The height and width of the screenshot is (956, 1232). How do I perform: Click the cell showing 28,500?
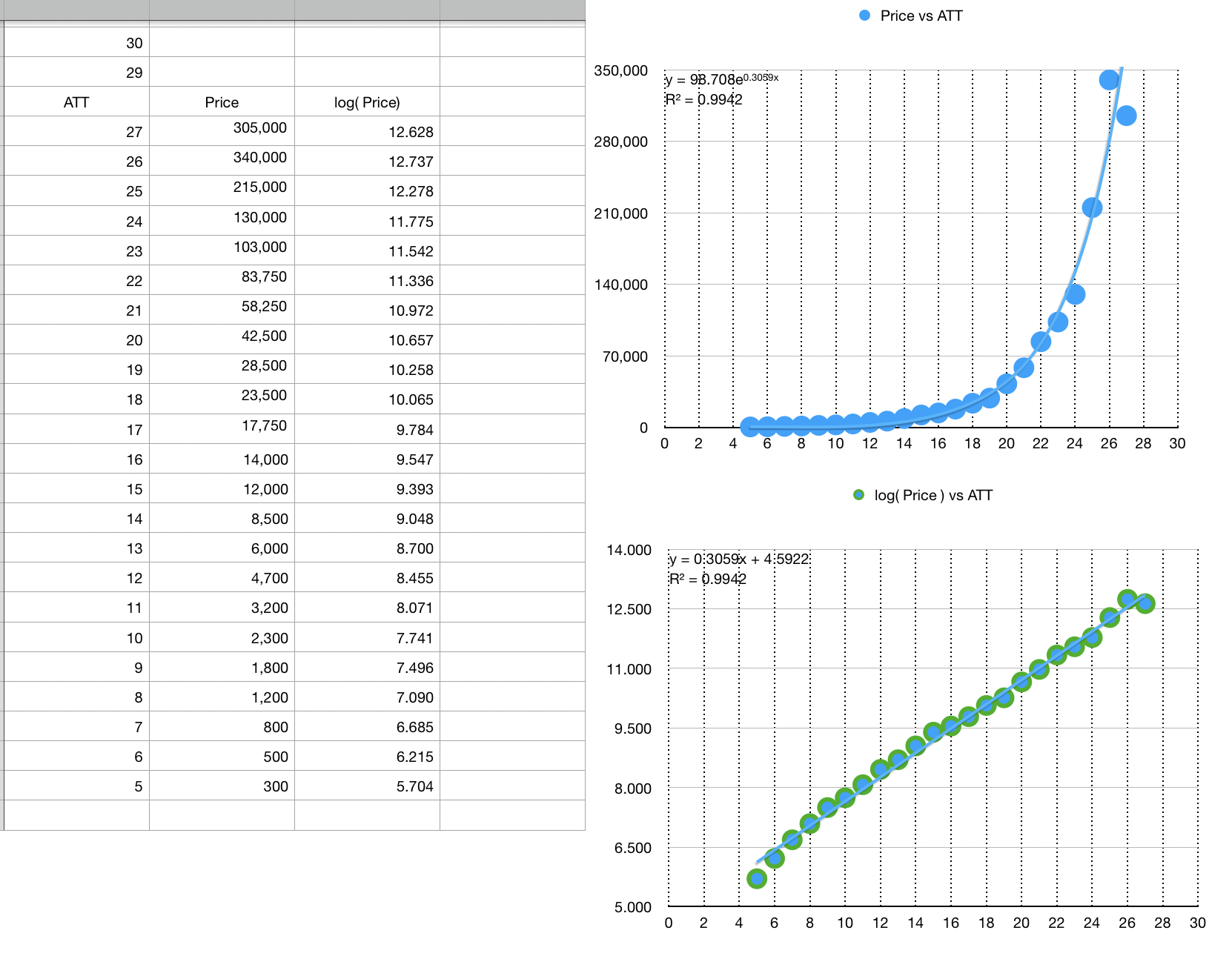click(222, 369)
